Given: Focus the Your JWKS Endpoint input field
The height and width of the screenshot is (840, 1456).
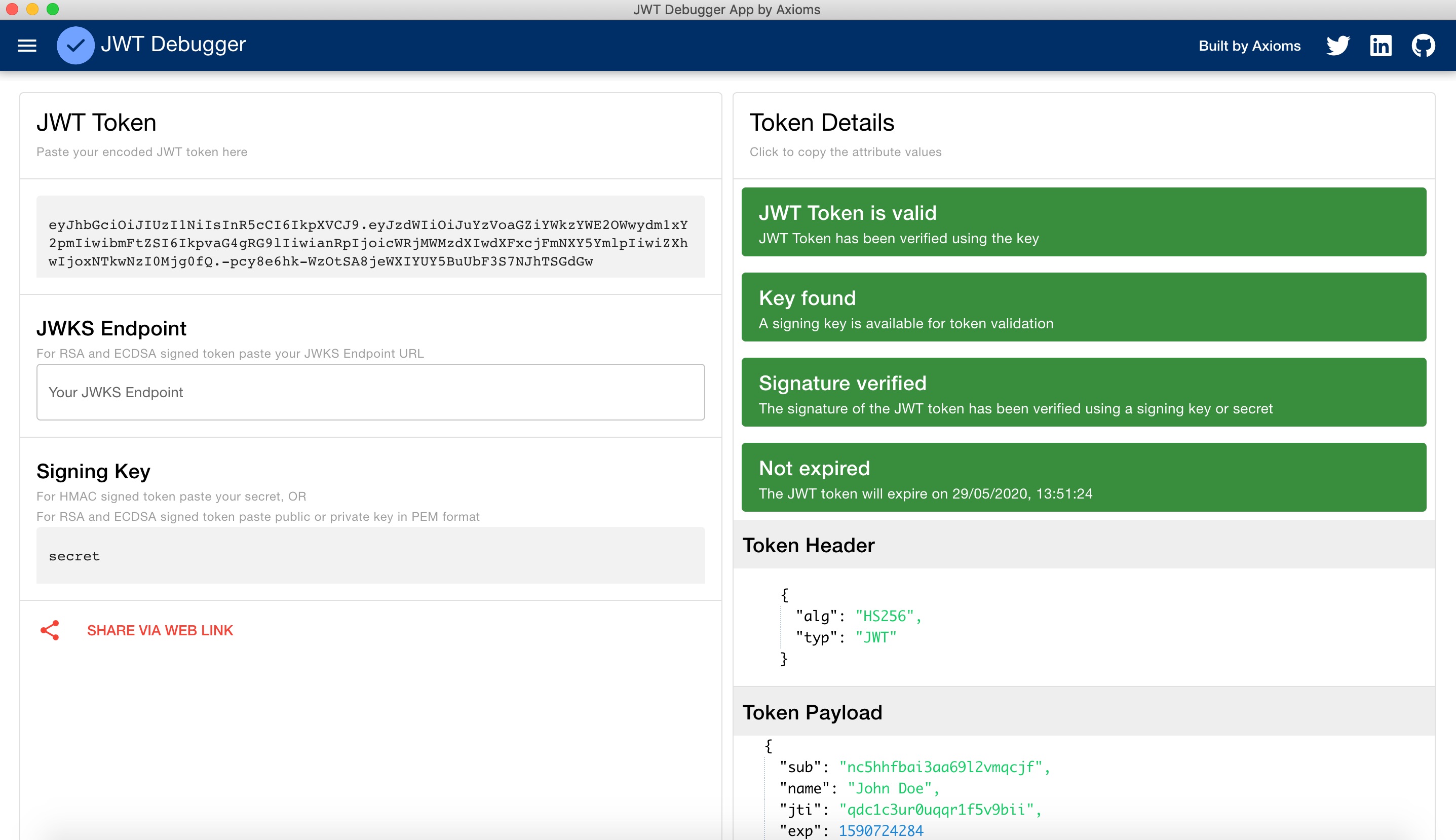Looking at the screenshot, I should pos(370,392).
